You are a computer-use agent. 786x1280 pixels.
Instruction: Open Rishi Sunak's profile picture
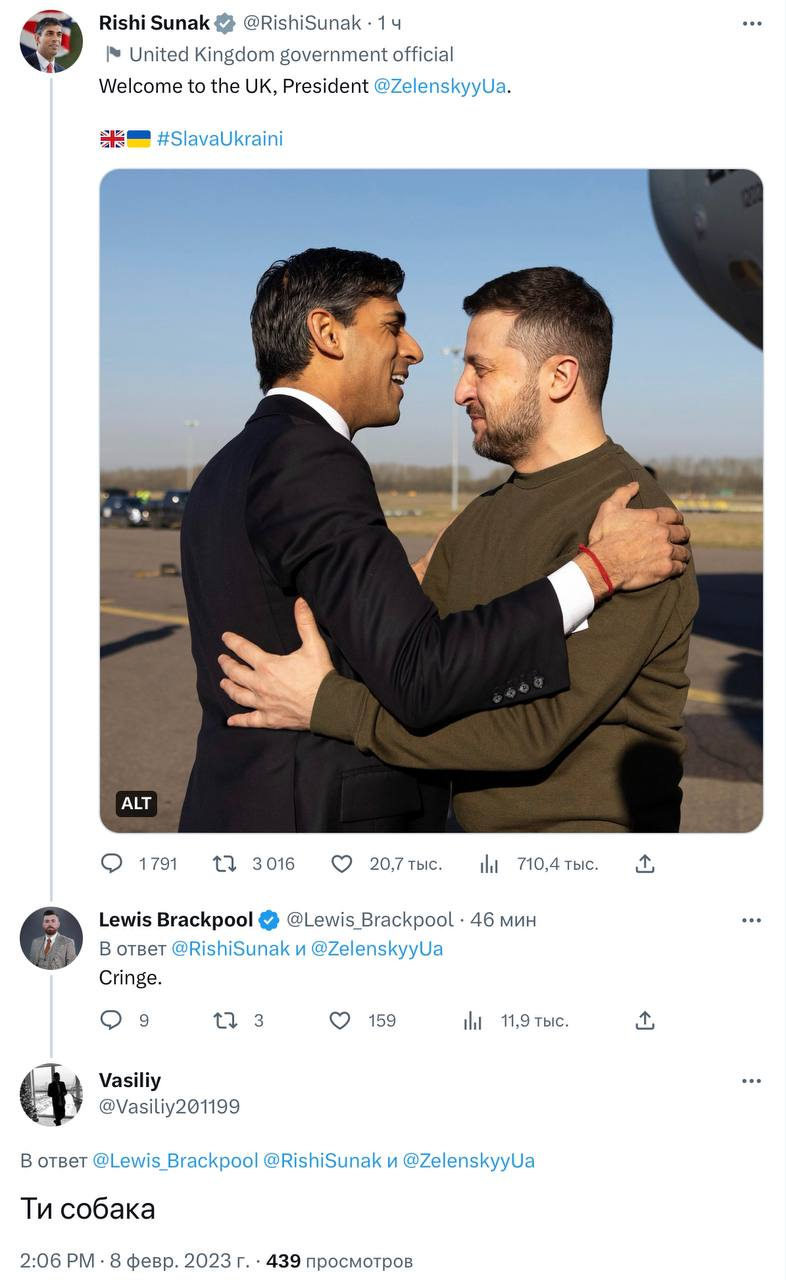pyautogui.click(x=51, y=41)
